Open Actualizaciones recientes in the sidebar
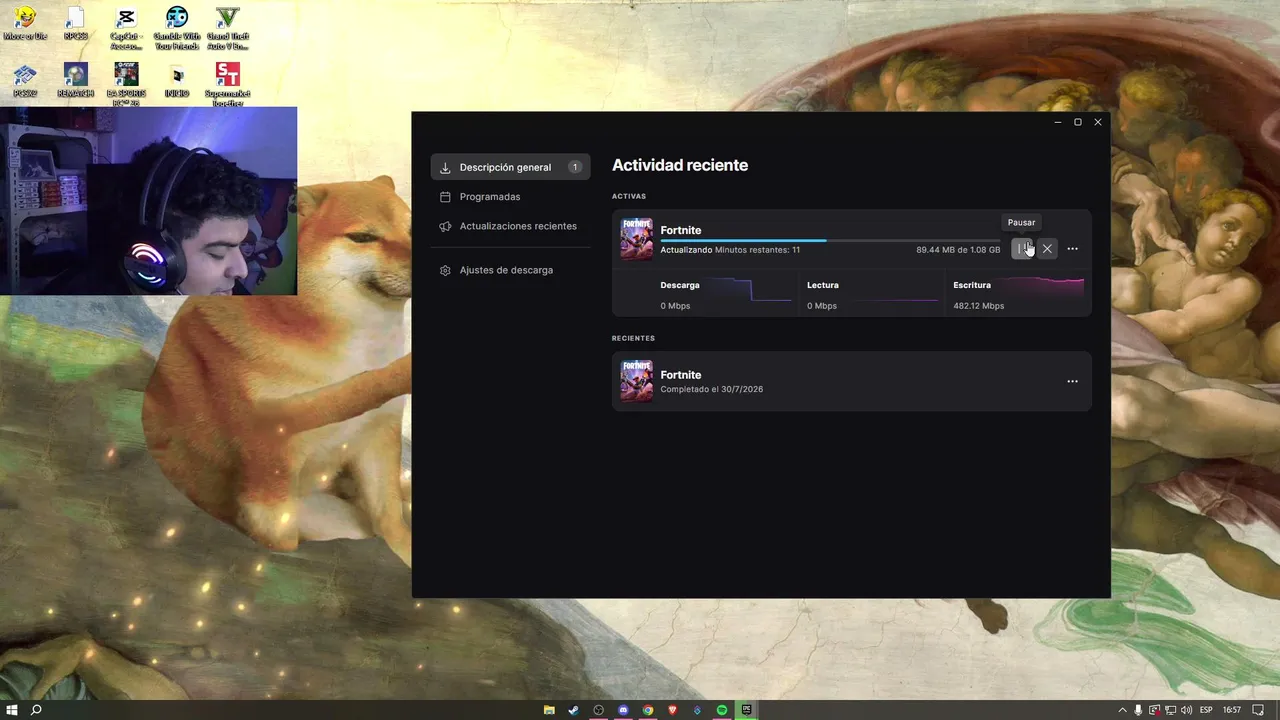The image size is (1280, 720). point(510,226)
